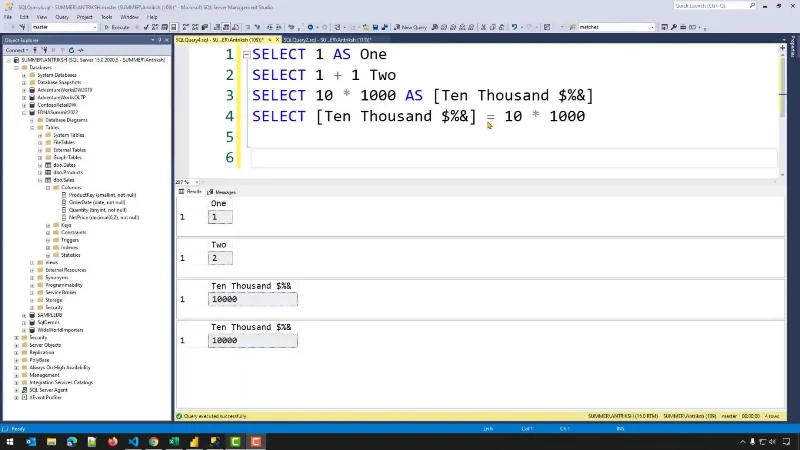The width and height of the screenshot is (800, 450).
Task: Select the first result cell 10000 under Ten Thousand
Action: click(253, 299)
